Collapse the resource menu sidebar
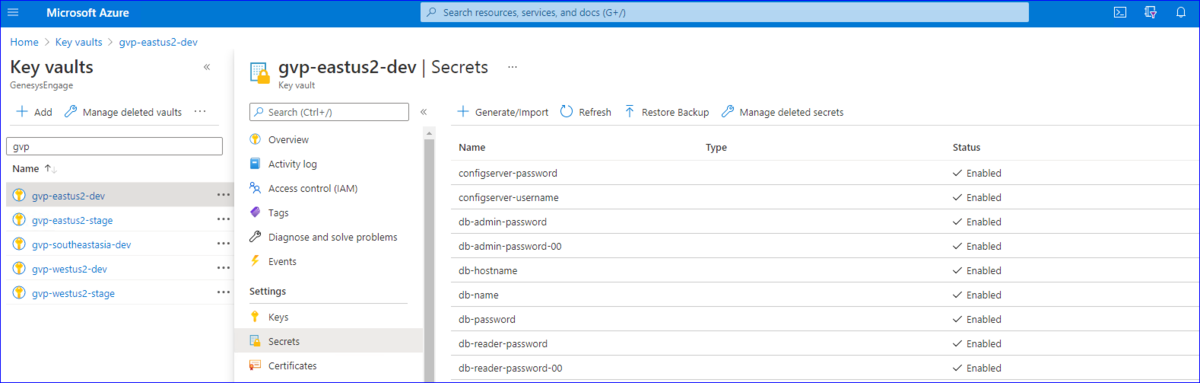This screenshot has width=1200, height=383. click(x=424, y=112)
